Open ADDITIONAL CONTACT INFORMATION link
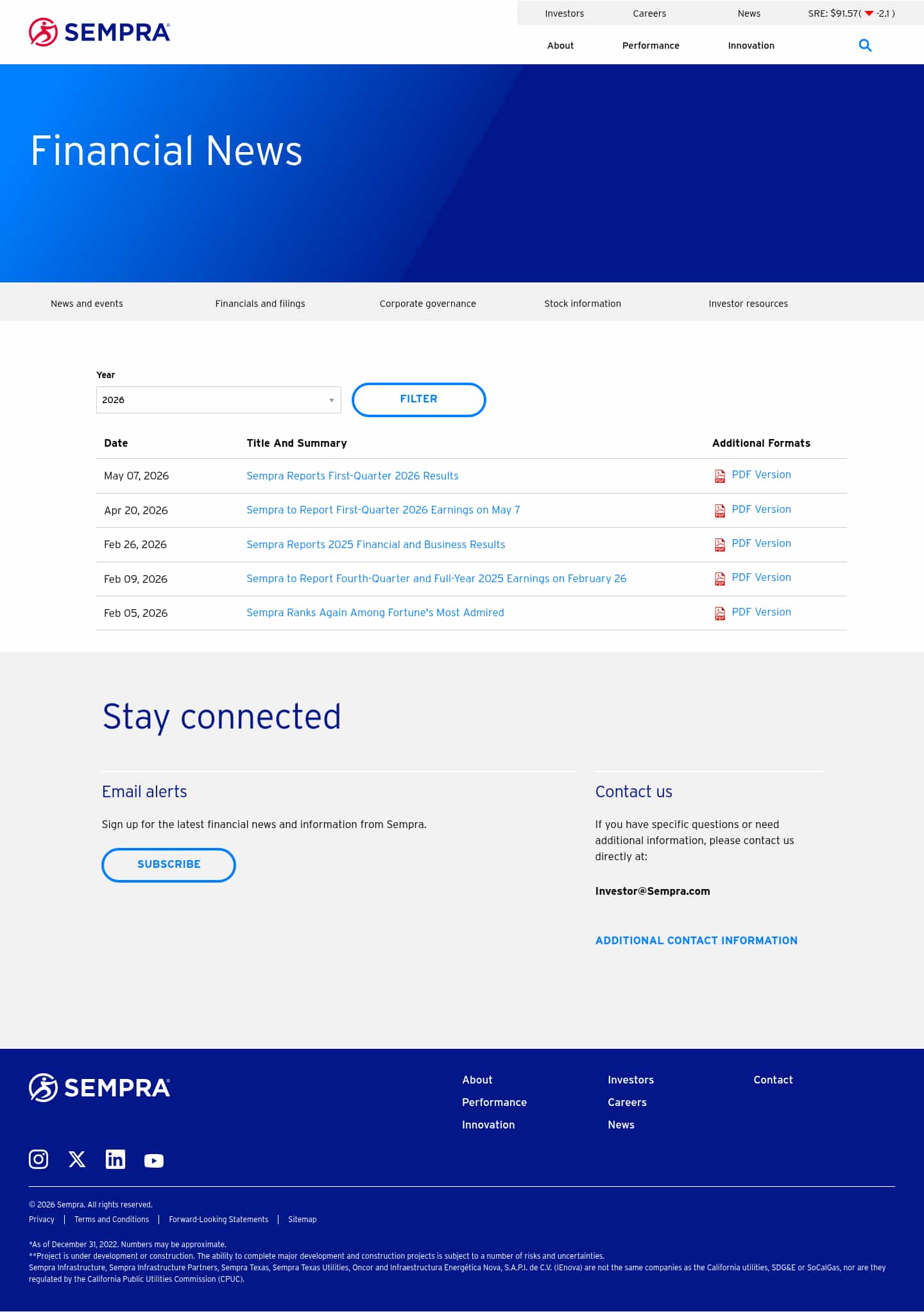Viewport: 924px width, 1312px height. click(x=696, y=940)
